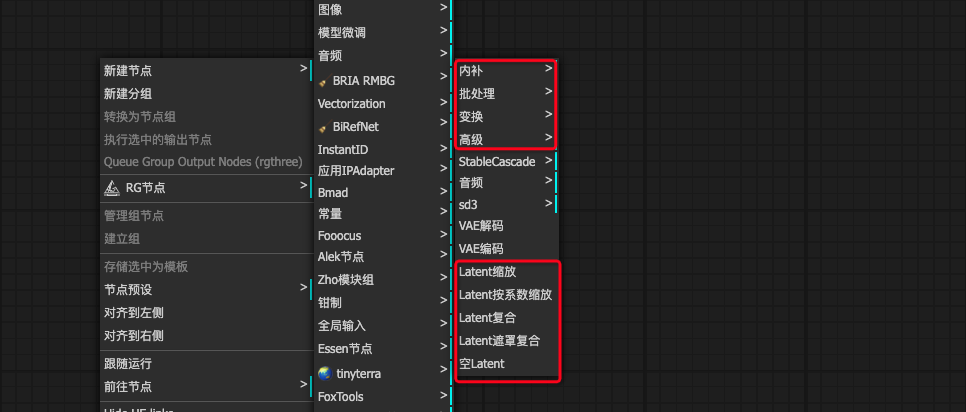
Task: Open the Zho模块组 submenu
Action: [x=383, y=280]
